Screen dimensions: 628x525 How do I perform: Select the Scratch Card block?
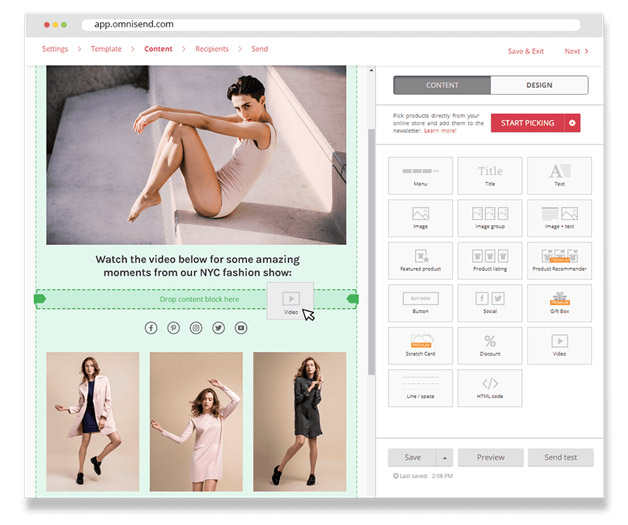pyautogui.click(x=420, y=346)
